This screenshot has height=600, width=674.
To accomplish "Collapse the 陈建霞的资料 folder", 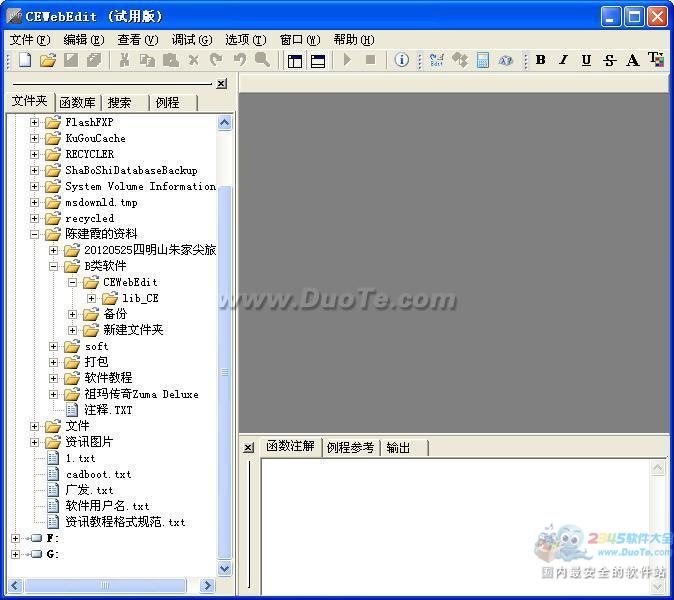I will click(34, 234).
